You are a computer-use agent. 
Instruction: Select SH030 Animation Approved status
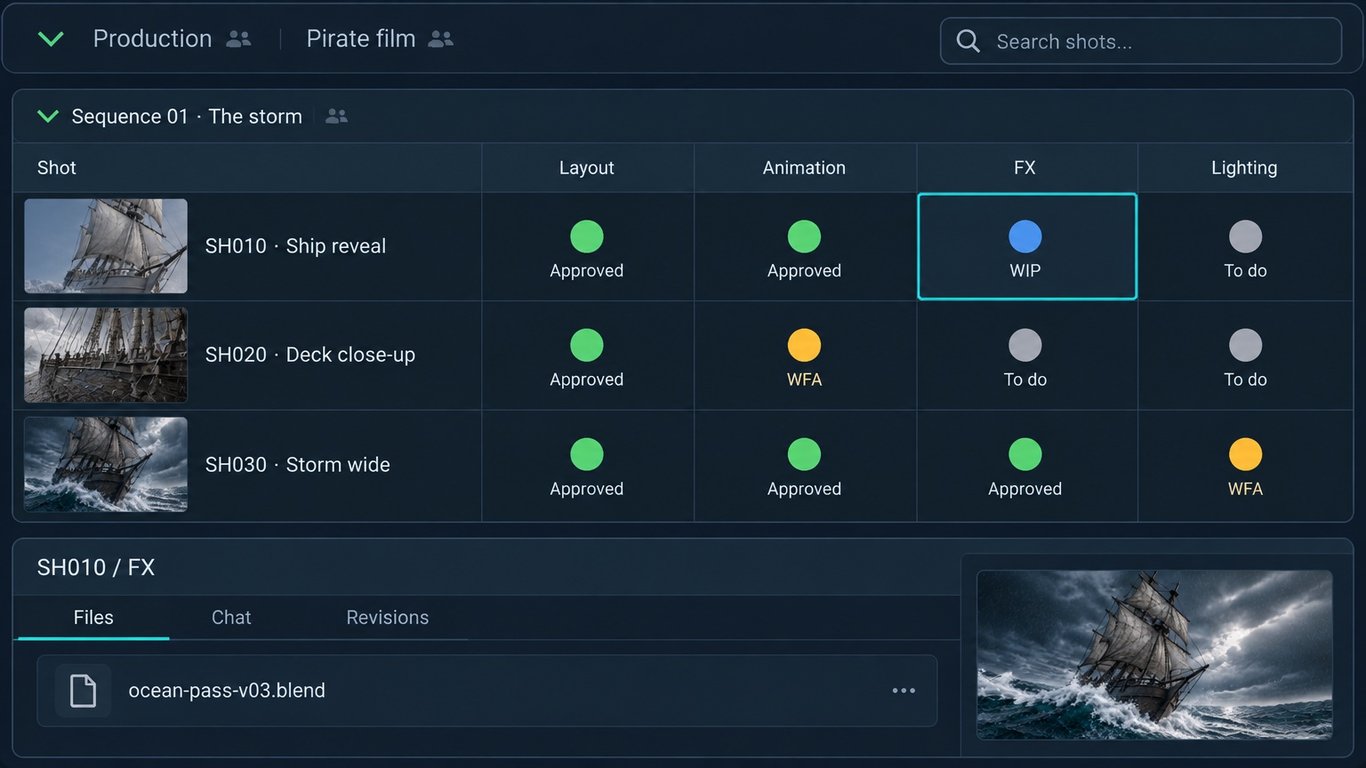[805, 466]
